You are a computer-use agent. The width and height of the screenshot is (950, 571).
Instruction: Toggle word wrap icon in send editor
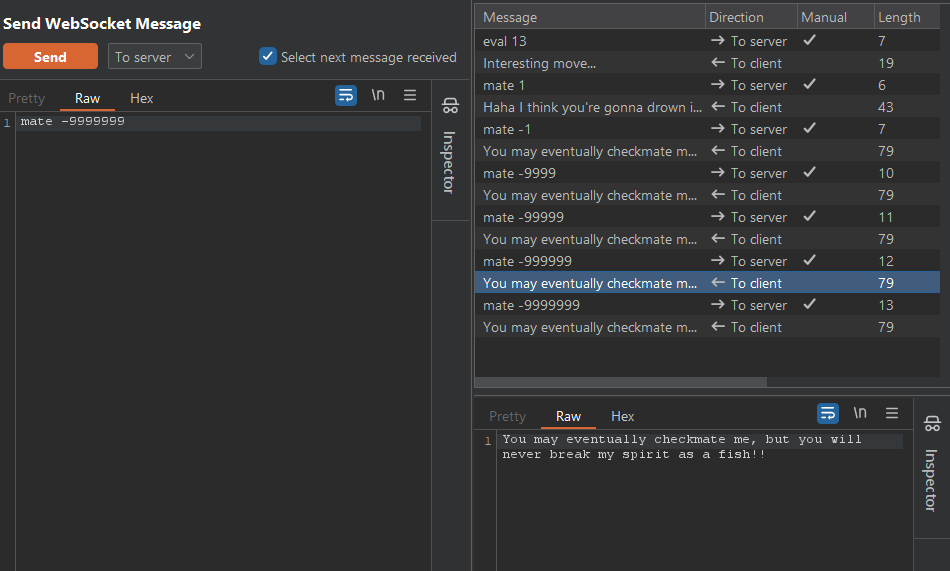click(346, 95)
